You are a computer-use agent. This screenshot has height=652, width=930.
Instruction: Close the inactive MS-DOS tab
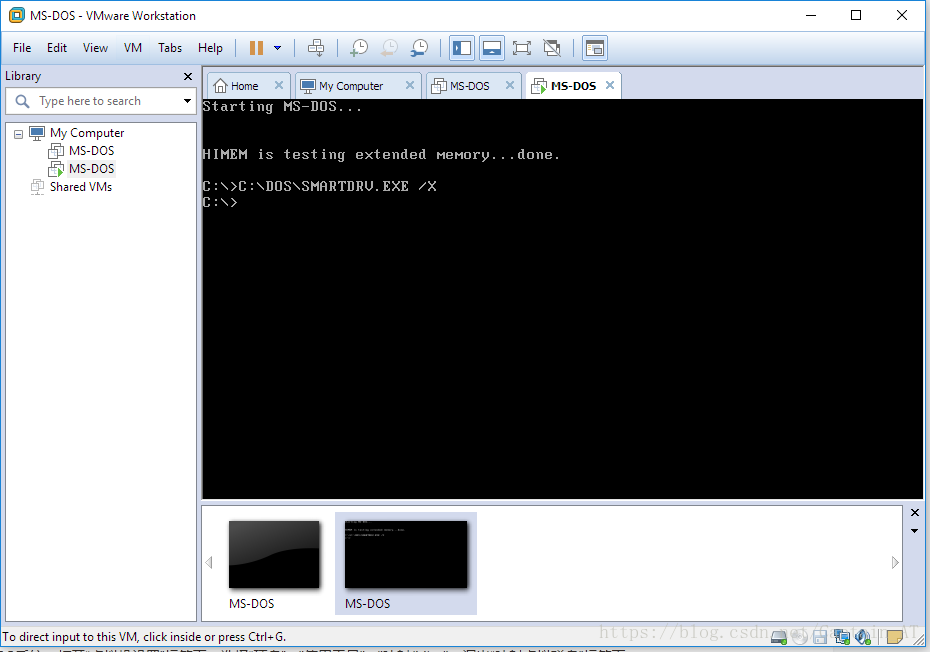(x=510, y=85)
